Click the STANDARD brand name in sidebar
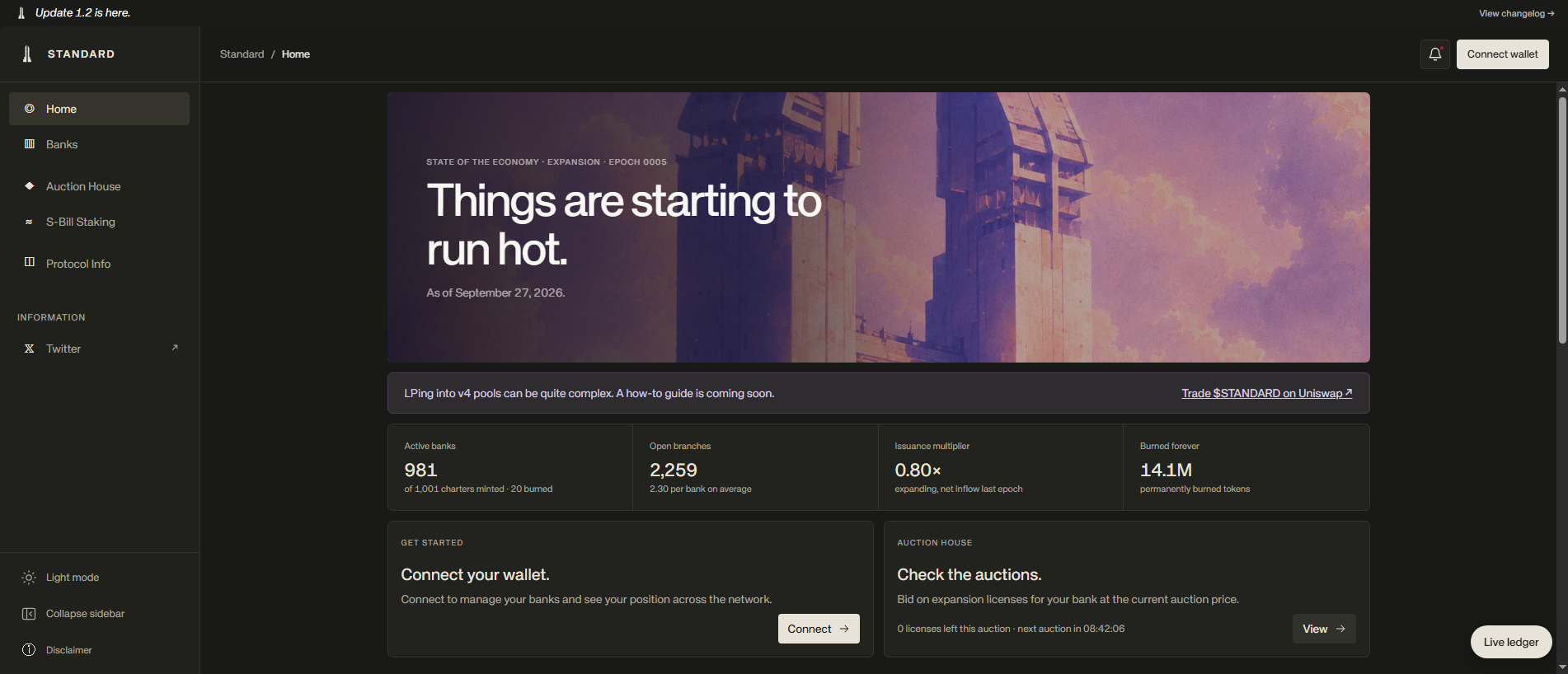 [81, 54]
